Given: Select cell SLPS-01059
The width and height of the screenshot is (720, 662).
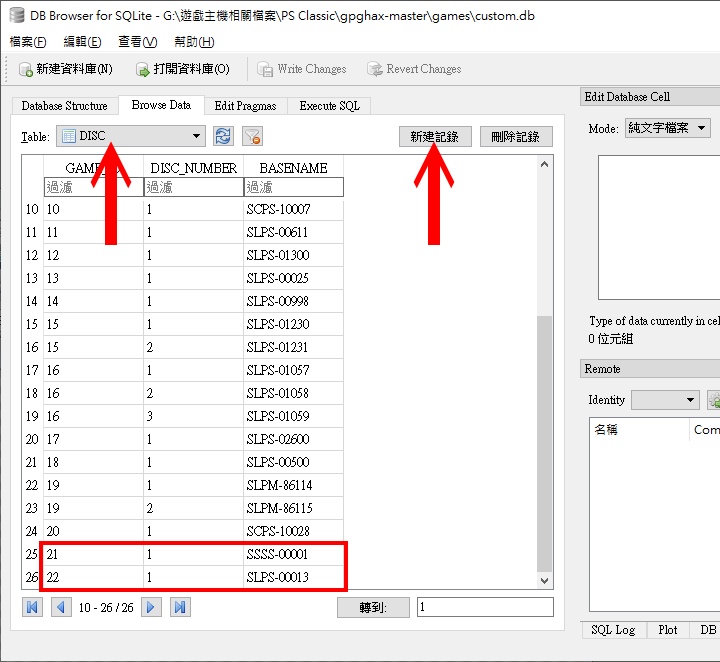Looking at the screenshot, I should point(293,416).
